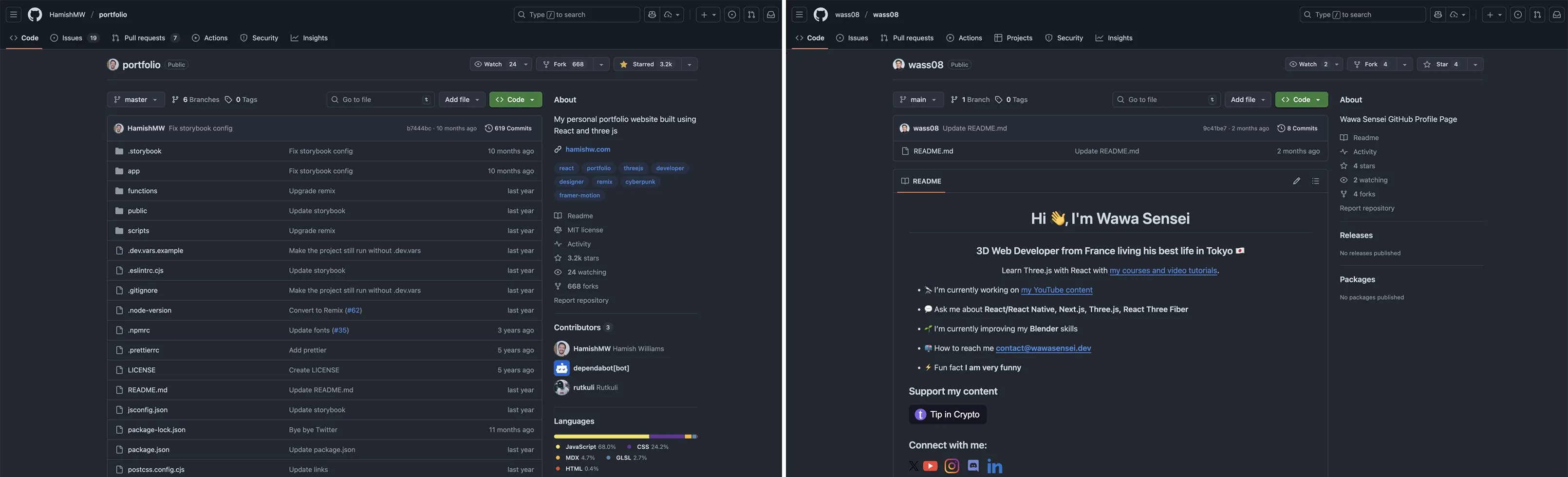Focus search box in right window header

[x=1363, y=15]
